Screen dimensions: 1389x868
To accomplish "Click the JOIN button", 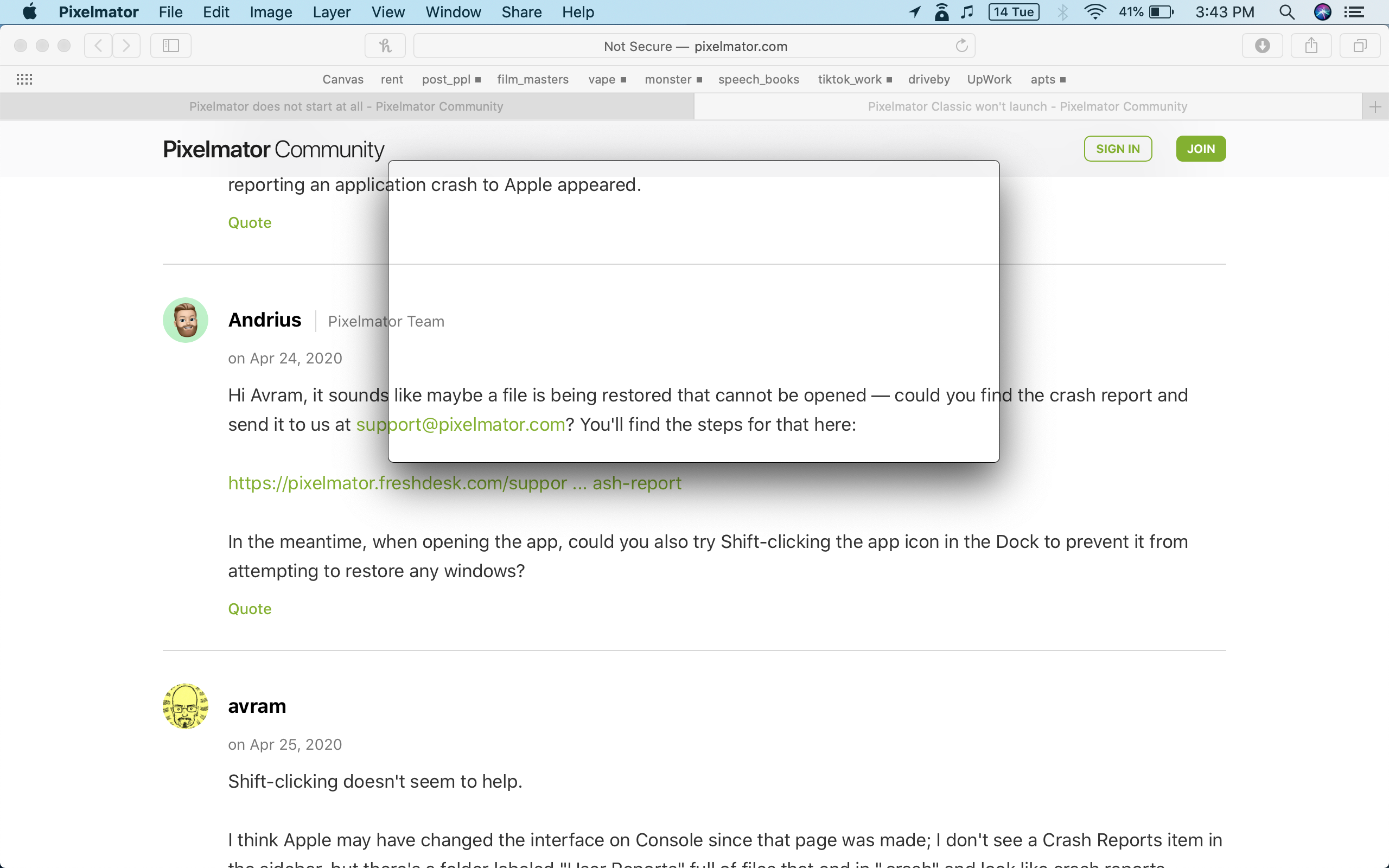I will click(1201, 149).
